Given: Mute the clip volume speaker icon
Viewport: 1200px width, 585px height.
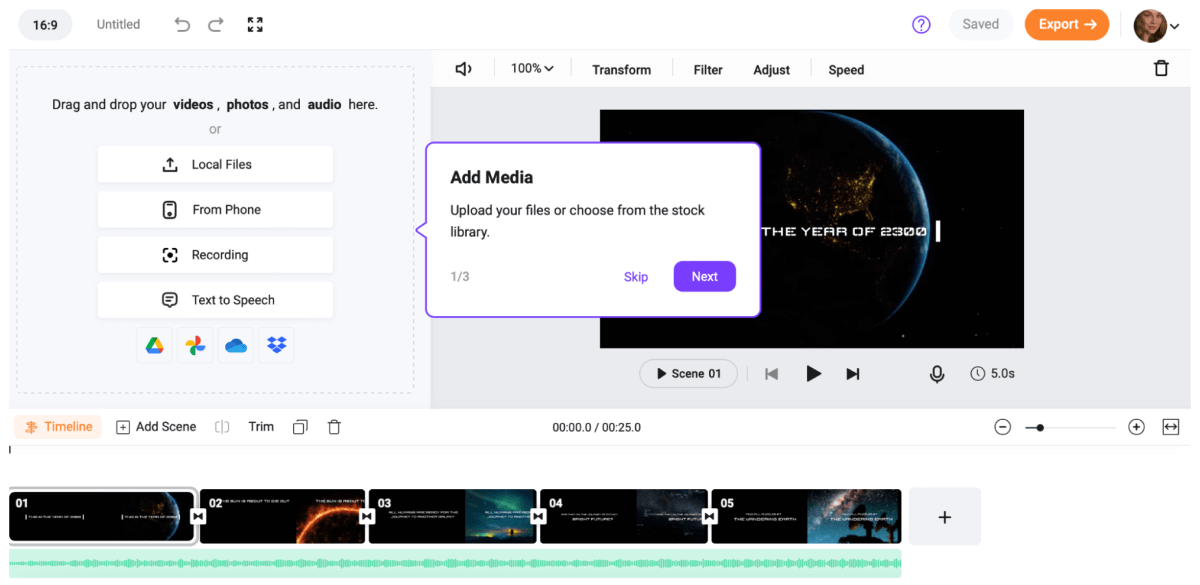Looking at the screenshot, I should (463, 69).
